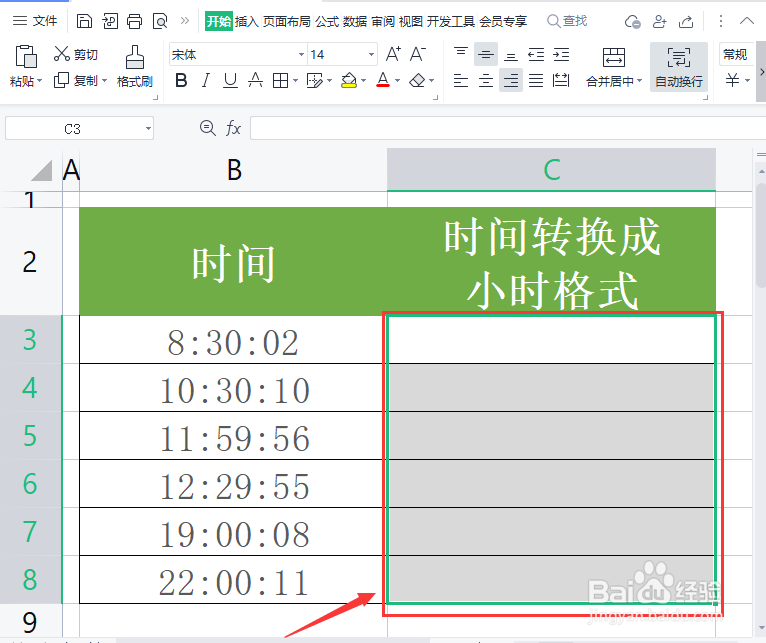Toggle Wrap Text (自动换行) button
Image resolution: width=766 pixels, height=643 pixels.
point(679,67)
